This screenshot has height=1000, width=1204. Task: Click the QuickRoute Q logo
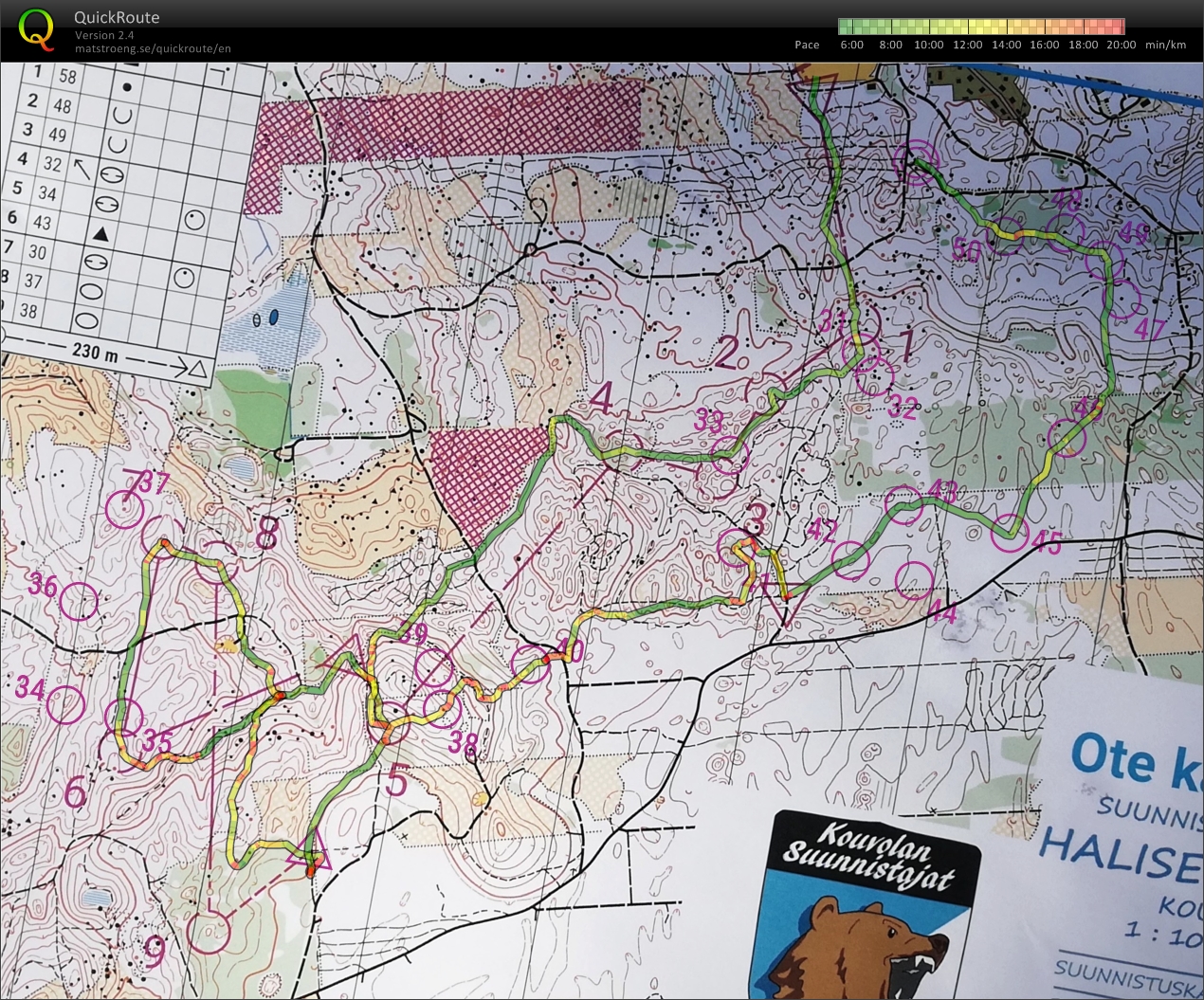click(x=36, y=28)
